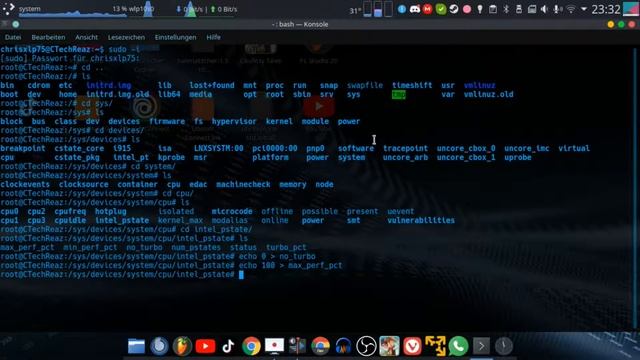Image resolution: width=640 pixels, height=360 pixels.
Task: Open the Ansicht menu
Action: click(x=86, y=37)
